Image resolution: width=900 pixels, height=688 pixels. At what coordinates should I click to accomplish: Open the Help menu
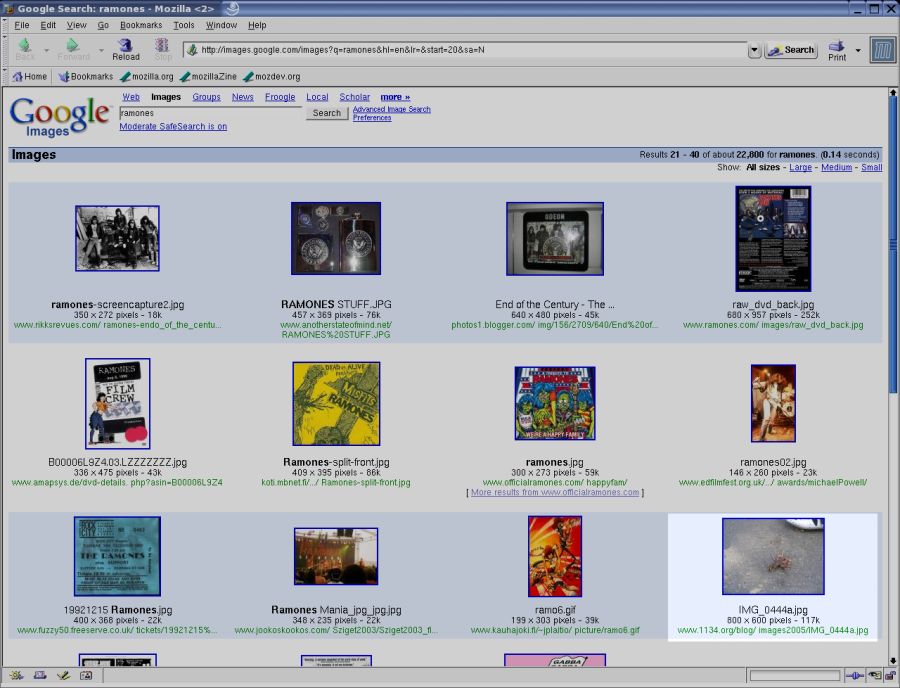pyautogui.click(x=257, y=25)
